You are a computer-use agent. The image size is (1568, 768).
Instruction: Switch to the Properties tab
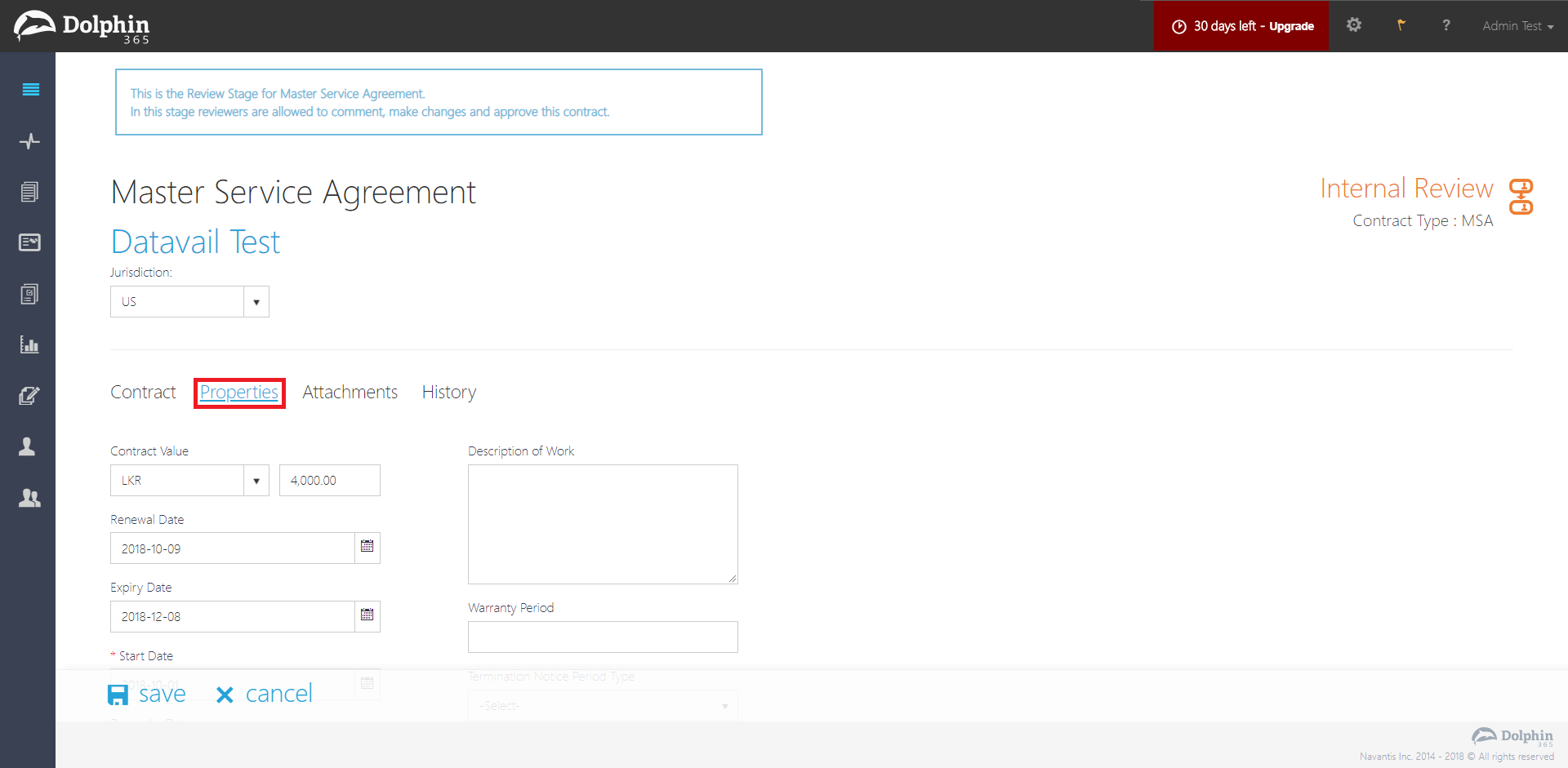click(x=239, y=393)
